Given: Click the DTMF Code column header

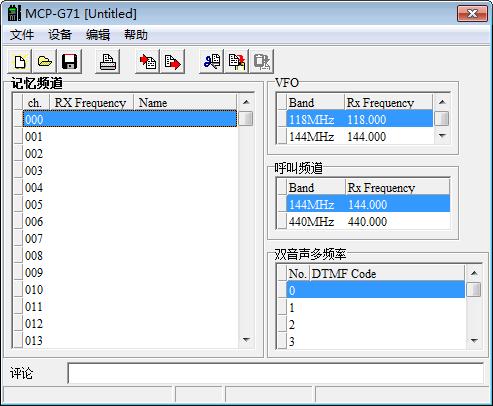Looking at the screenshot, I should point(387,274).
